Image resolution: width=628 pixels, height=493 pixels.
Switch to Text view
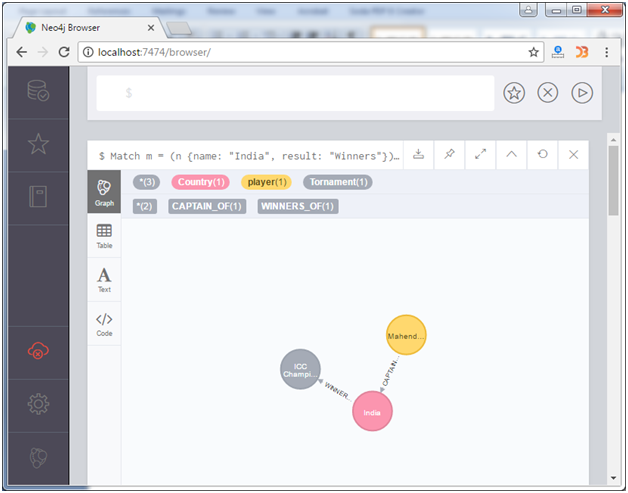coord(104,280)
